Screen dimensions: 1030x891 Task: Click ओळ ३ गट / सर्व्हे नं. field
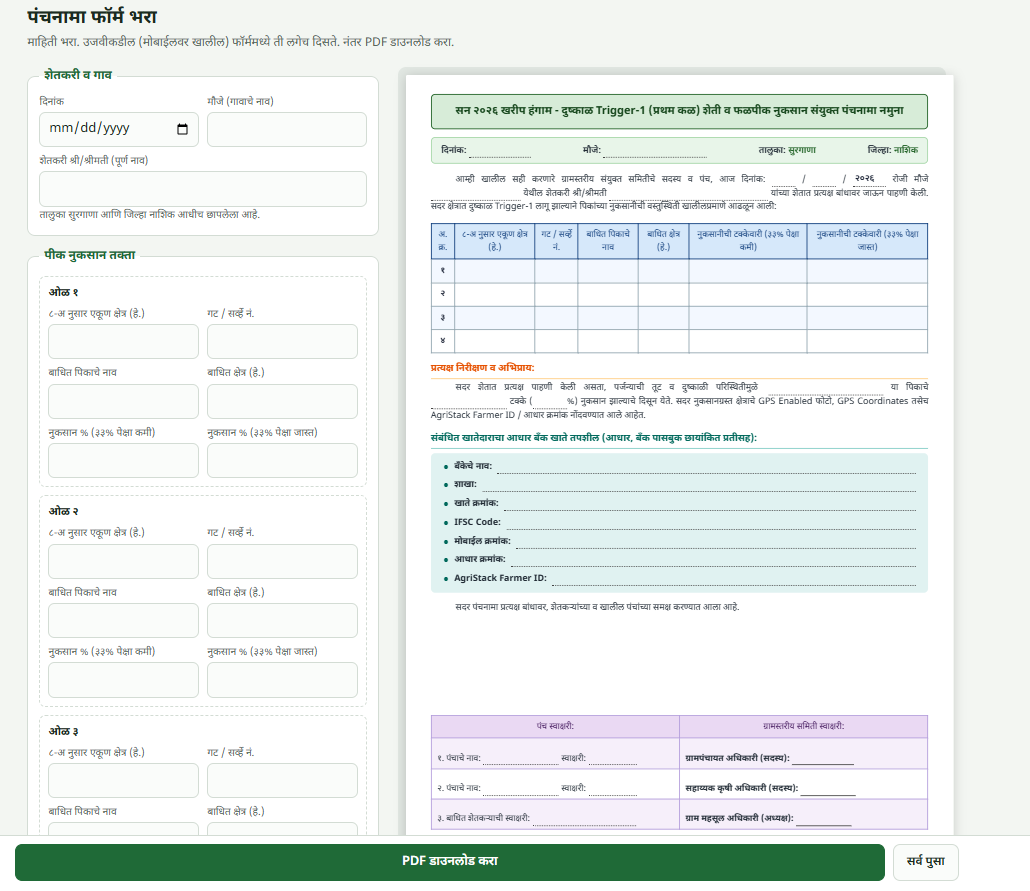282,781
